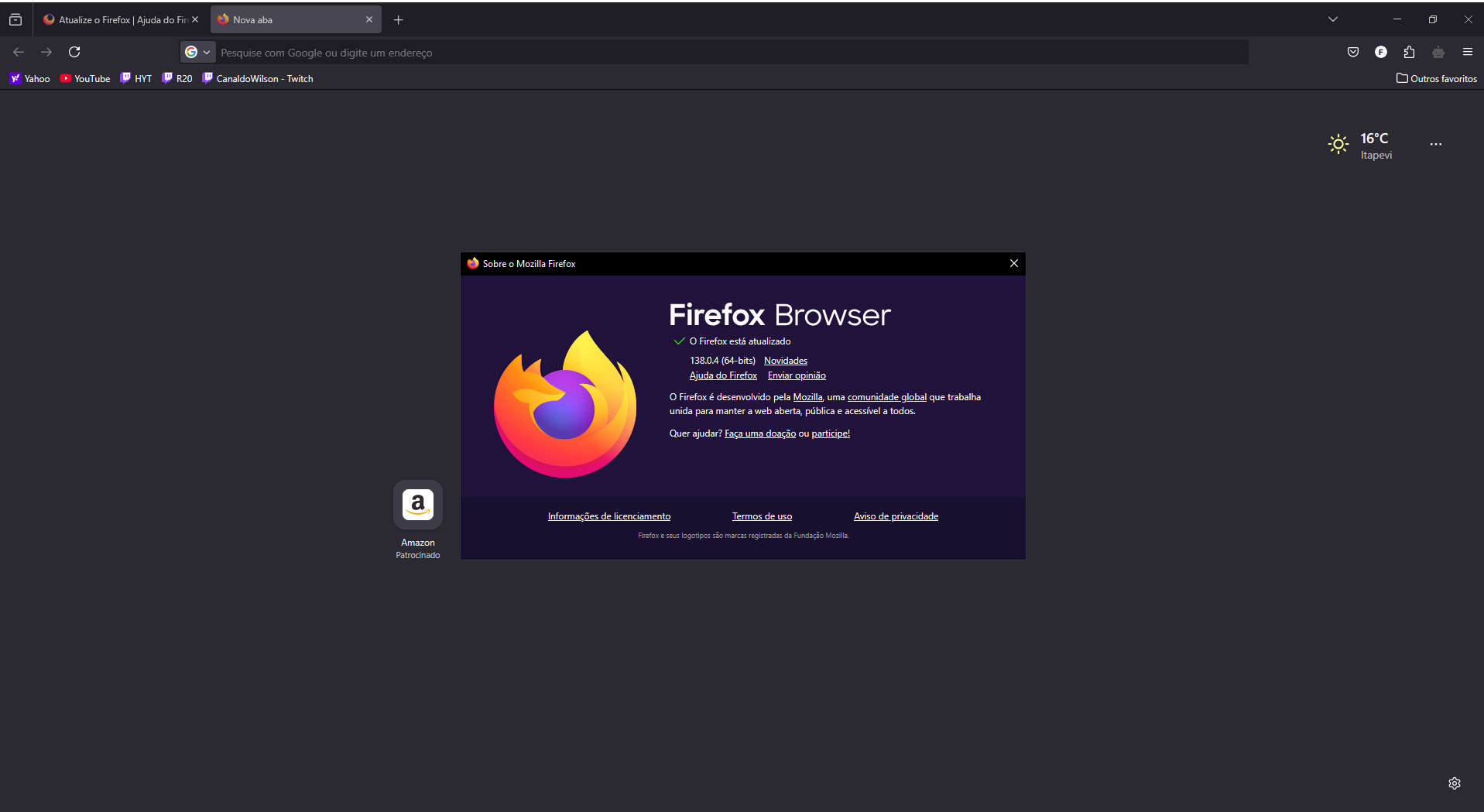Switch to the Nova aba tab
The width and height of the screenshot is (1484, 812).
click(296, 20)
